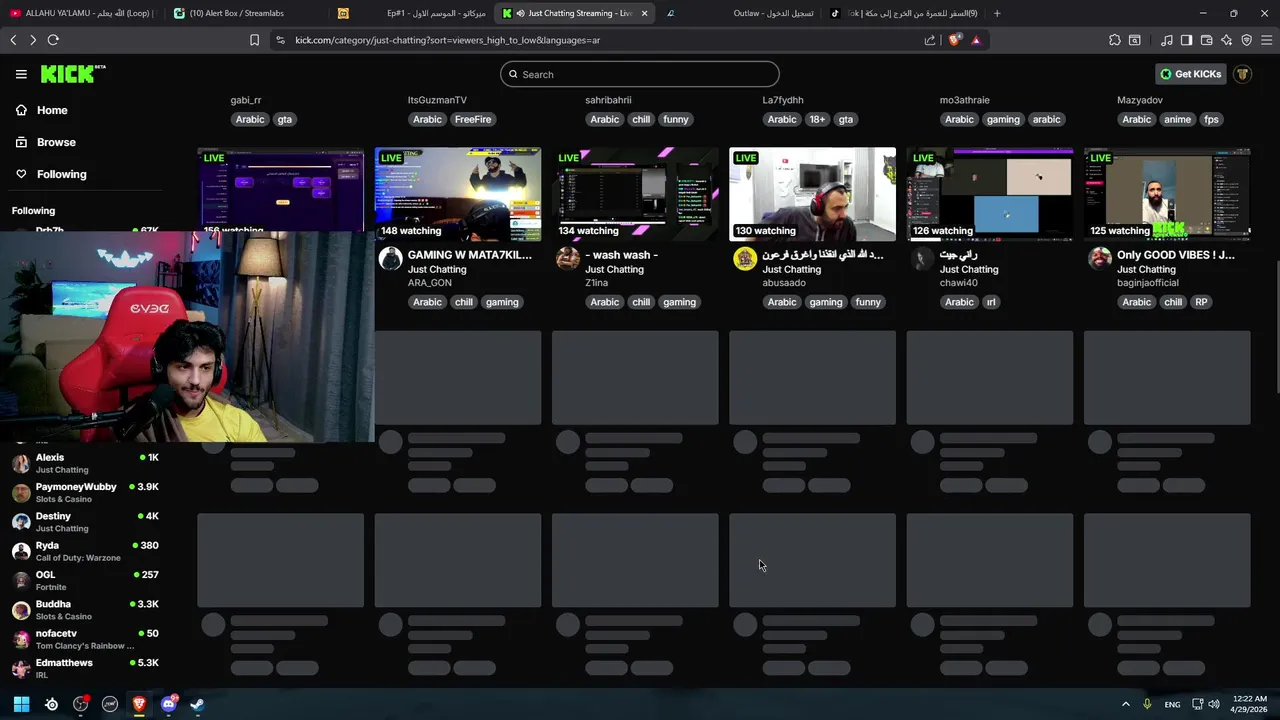Click ARA_GON channel avatar
The width and height of the screenshot is (1280, 720).
coord(390,259)
